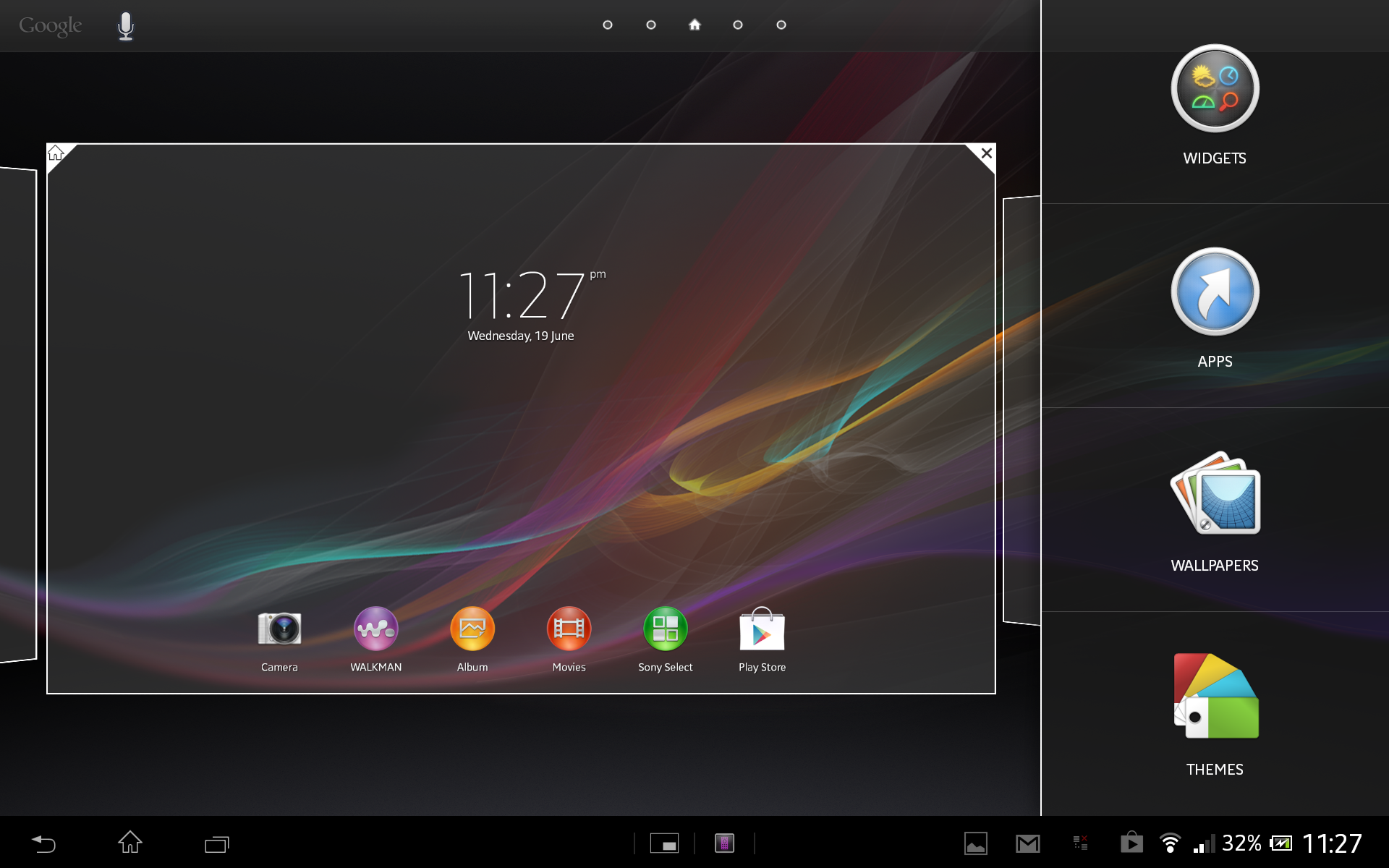Open the small apps window icon in navigation bar
The width and height of the screenshot is (1389, 868).
click(664, 843)
